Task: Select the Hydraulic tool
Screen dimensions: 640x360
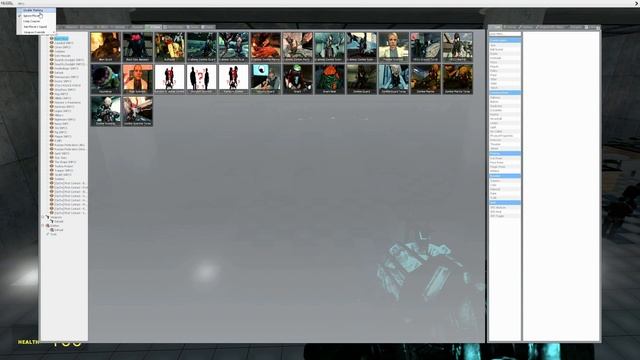Action: 505,58
